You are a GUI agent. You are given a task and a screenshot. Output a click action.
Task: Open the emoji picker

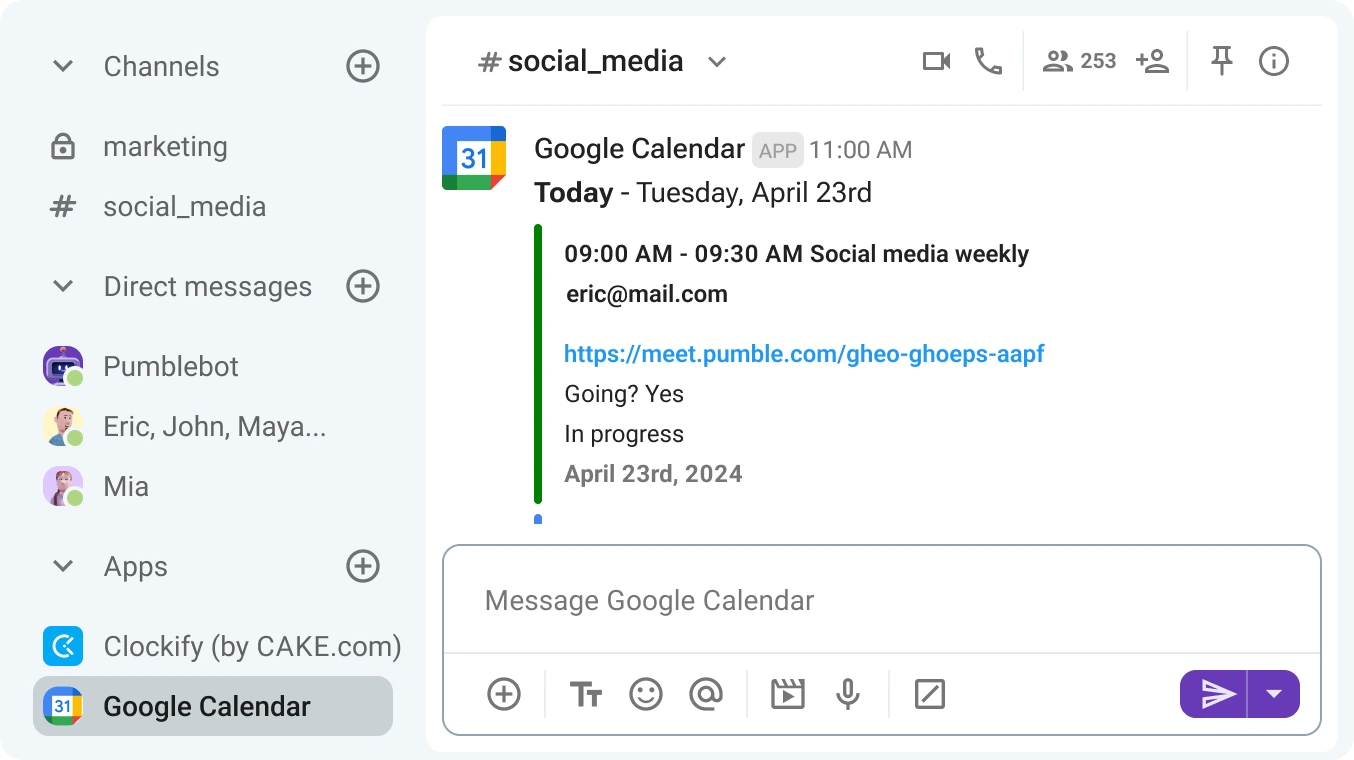tap(646, 694)
